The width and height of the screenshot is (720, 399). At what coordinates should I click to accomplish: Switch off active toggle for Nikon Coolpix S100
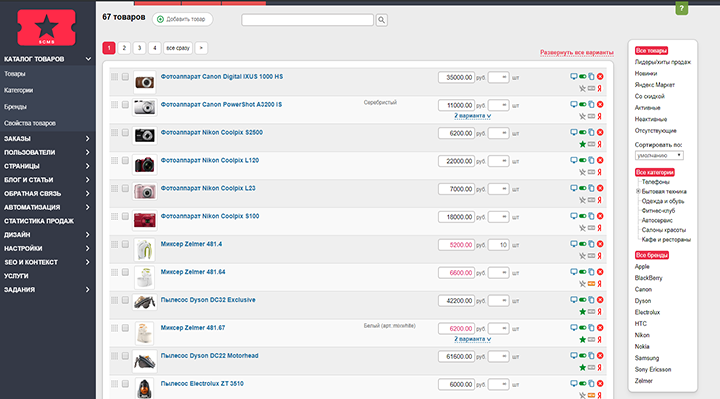tap(583, 216)
